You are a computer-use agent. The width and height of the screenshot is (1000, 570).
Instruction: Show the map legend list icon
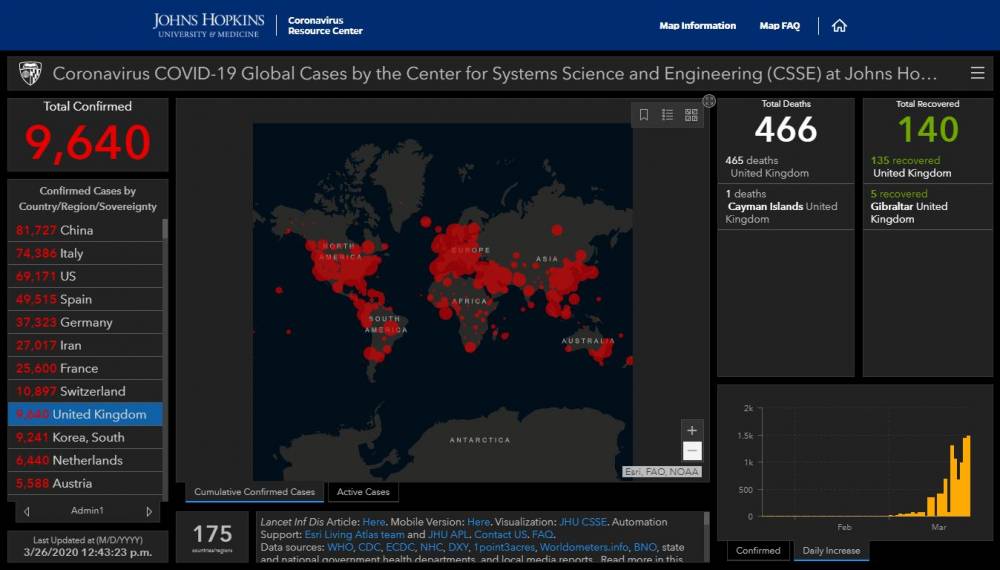click(x=667, y=115)
